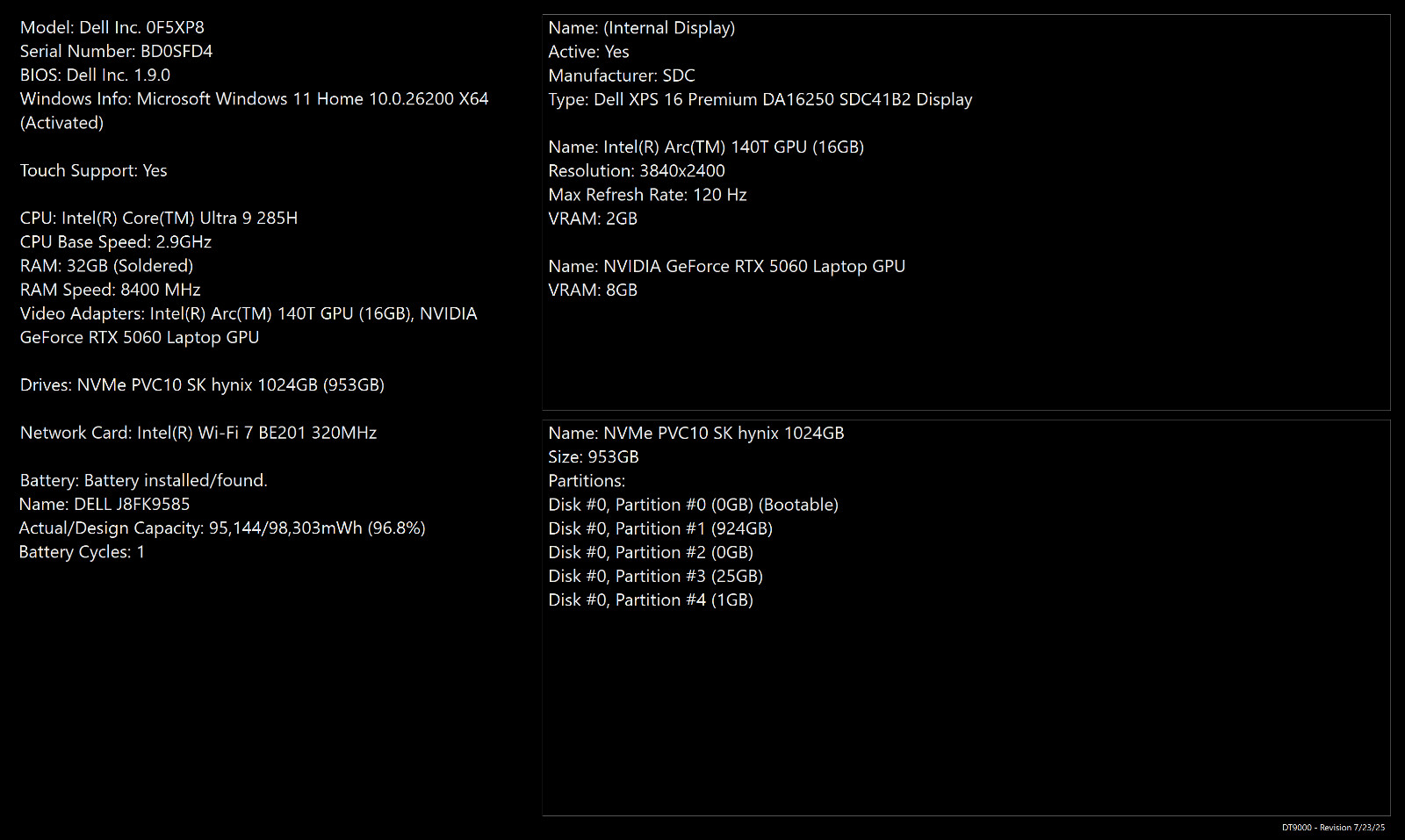Click the Network Card Wi-Fi 7 BE201 line
Screen dimensions: 1405x840
198,432
